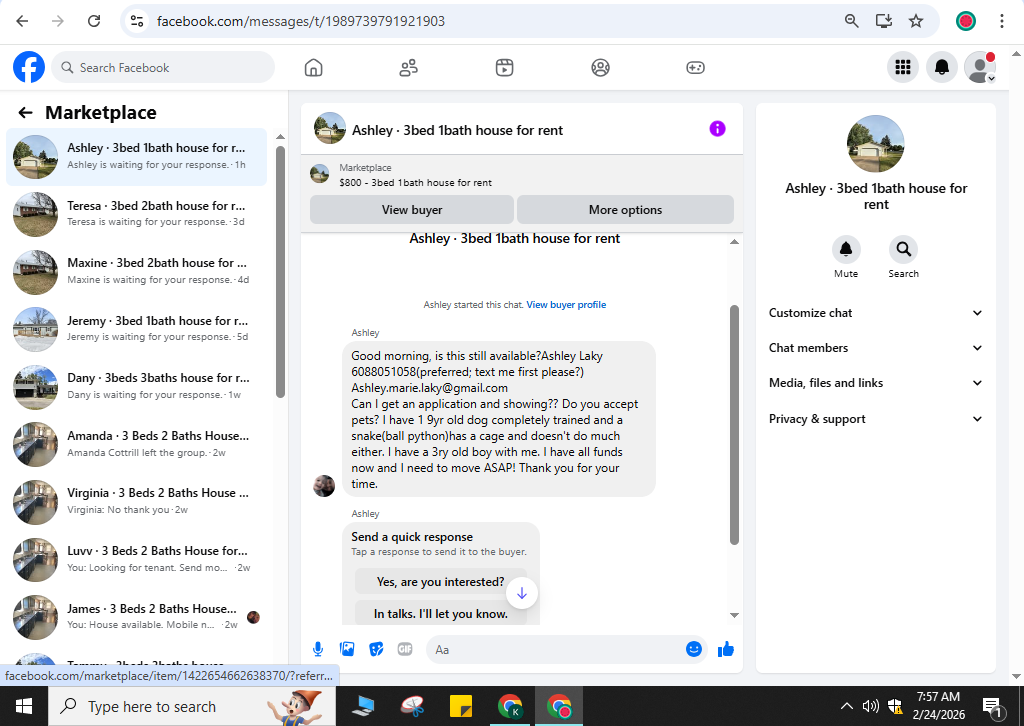Expand Customize chat section
Image resolution: width=1024 pixels, height=726 pixels.
[876, 313]
